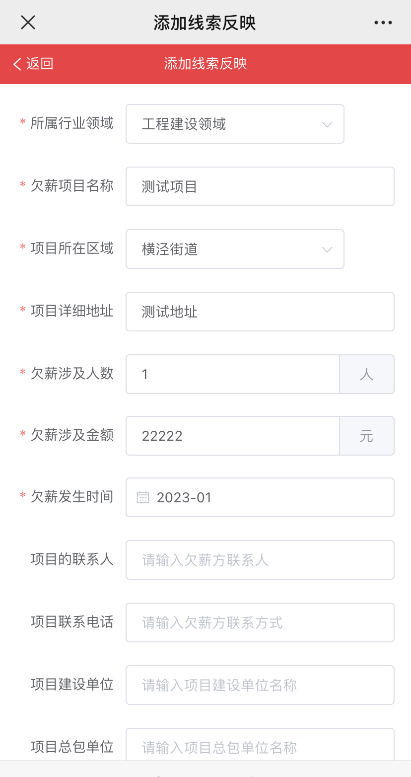The height and width of the screenshot is (777, 411).
Task: Close the page with the X icon
Action: 28,22
